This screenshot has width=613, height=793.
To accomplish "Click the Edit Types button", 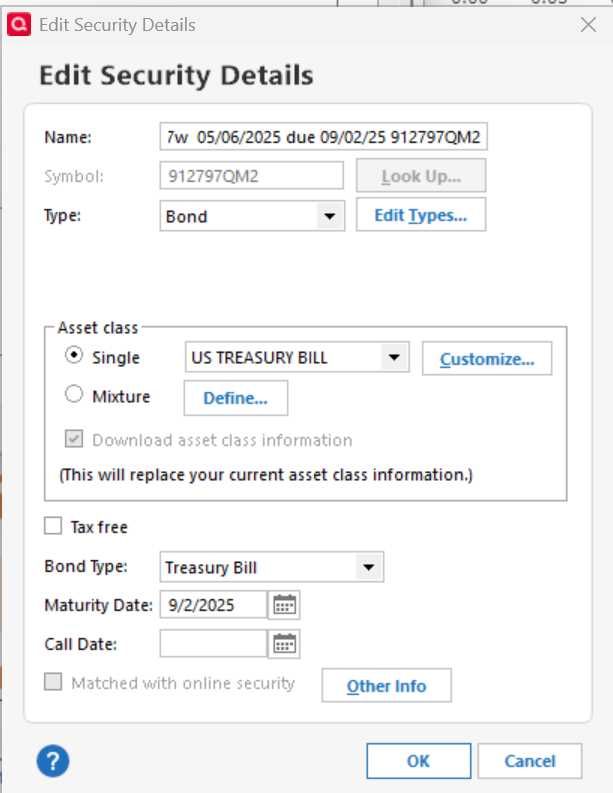I will click(x=421, y=215).
